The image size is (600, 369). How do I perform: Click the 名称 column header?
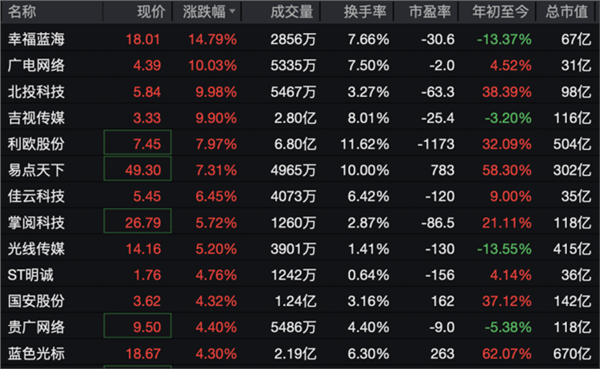22,12
